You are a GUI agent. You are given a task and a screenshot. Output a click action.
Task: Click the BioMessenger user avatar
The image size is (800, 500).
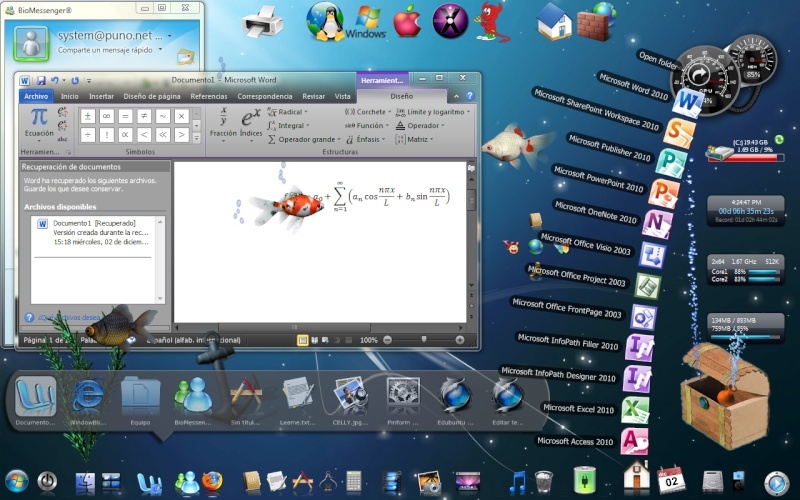click(31, 43)
